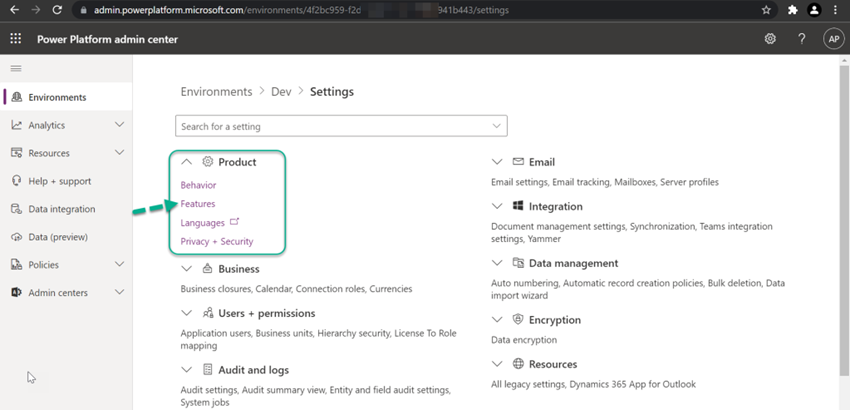The height and width of the screenshot is (410, 850).
Task: Open the settings gear in header
Action: (x=770, y=39)
